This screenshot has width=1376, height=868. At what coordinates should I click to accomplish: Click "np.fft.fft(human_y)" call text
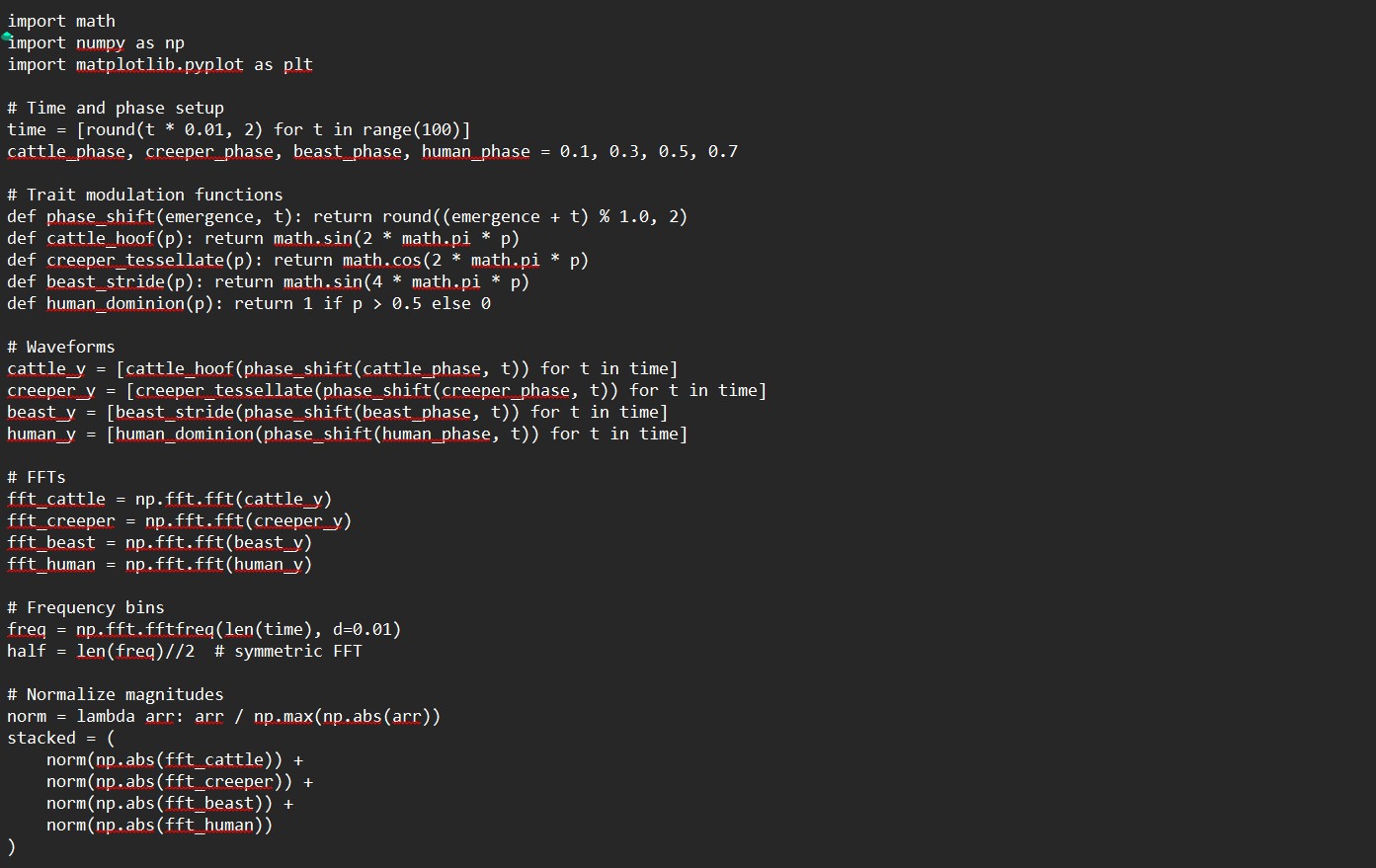(x=218, y=564)
